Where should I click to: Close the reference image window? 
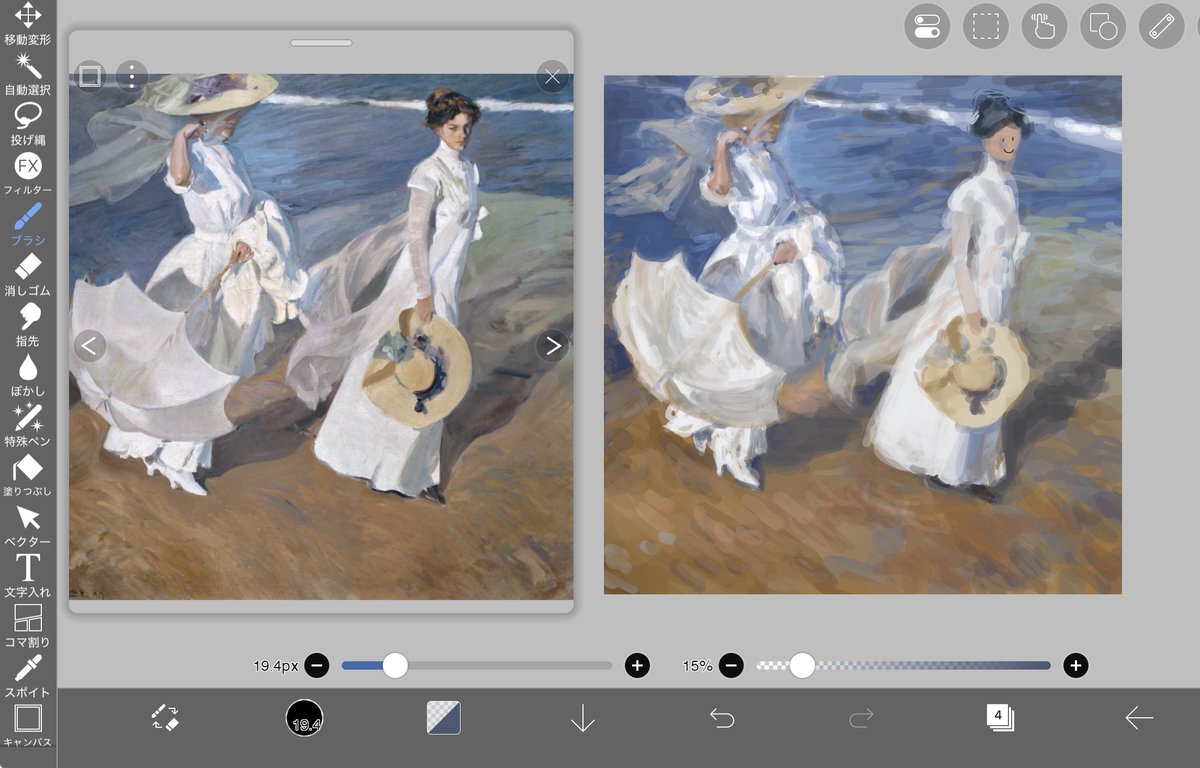[x=552, y=76]
